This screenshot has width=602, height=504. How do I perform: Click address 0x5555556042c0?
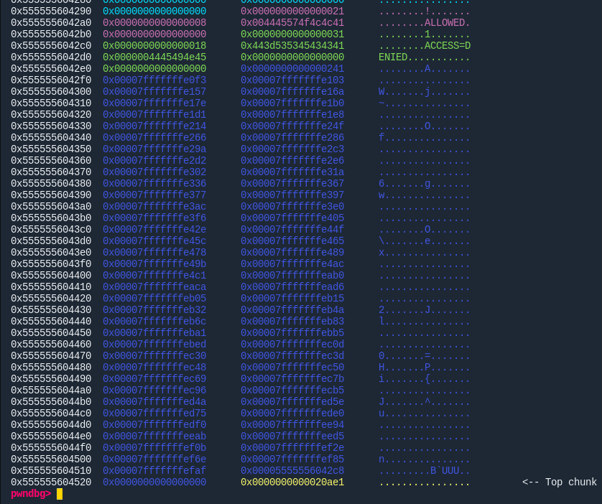click(51, 46)
